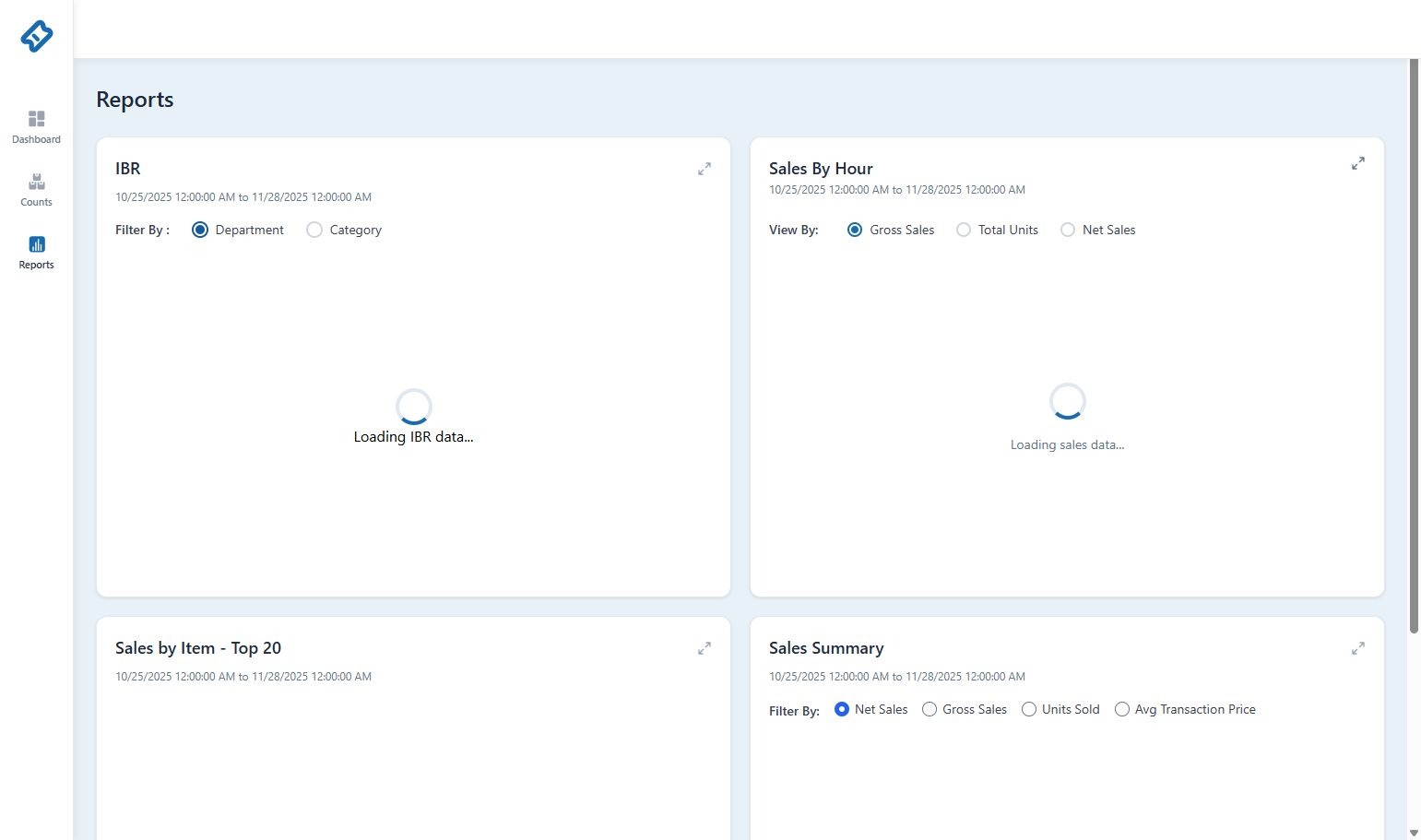The width and height of the screenshot is (1421, 840).
Task: Click the page vertical scrollbar thumb
Action: (1414, 346)
